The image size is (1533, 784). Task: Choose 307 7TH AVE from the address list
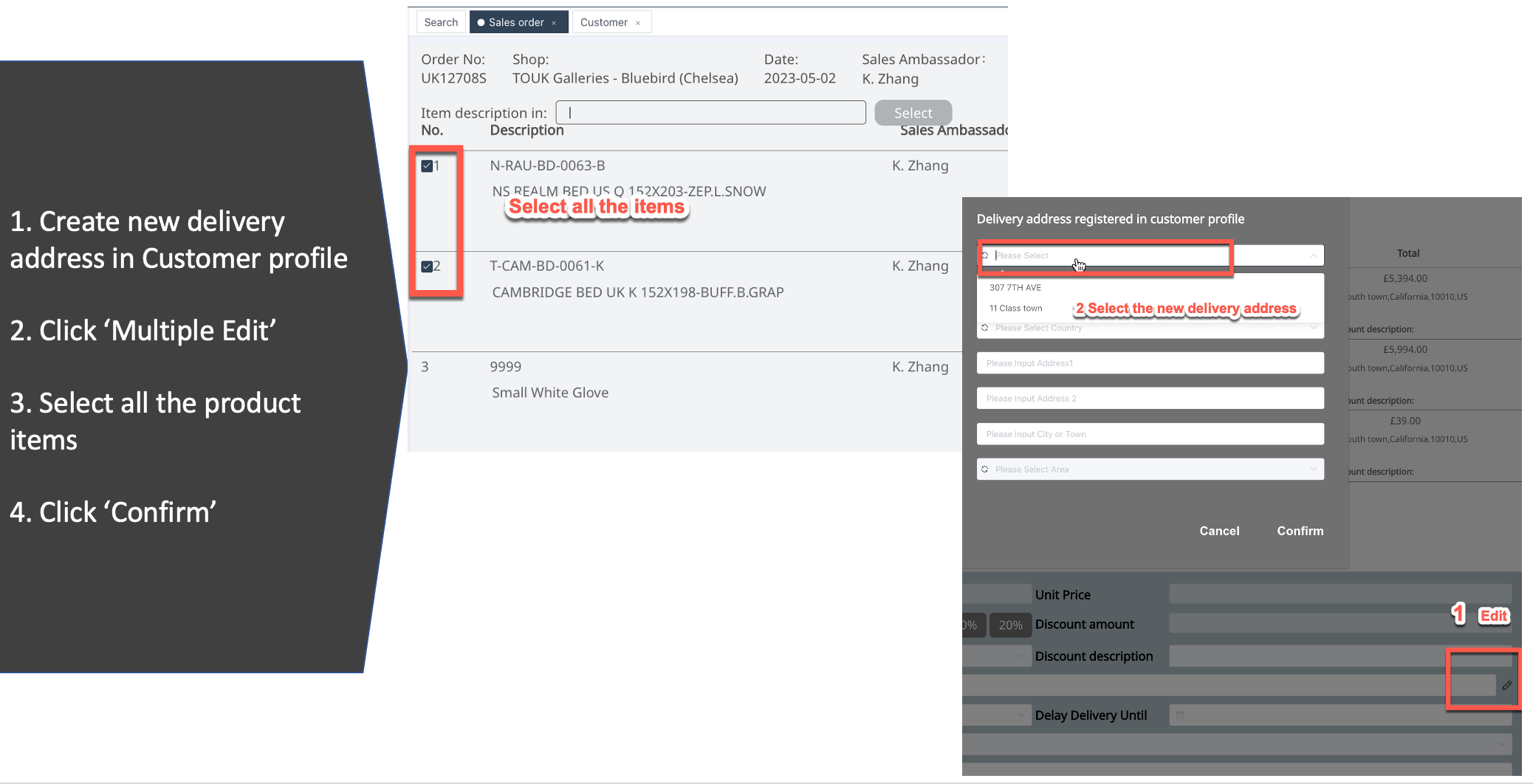(1015, 288)
